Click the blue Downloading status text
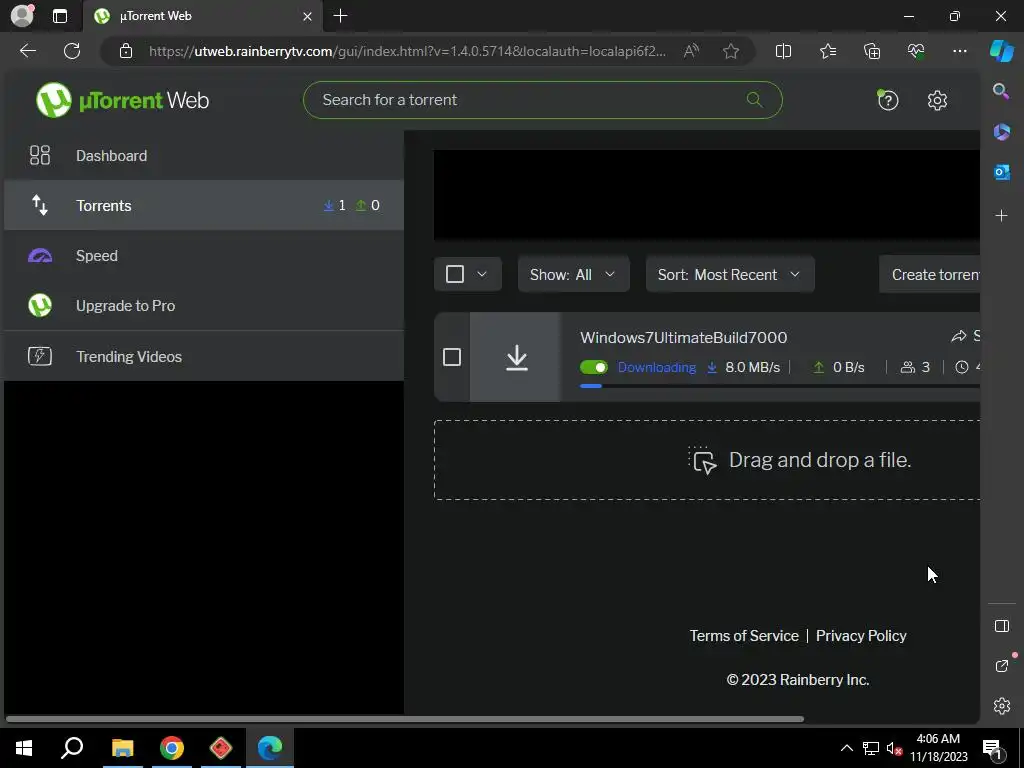This screenshot has width=1024, height=768. (656, 367)
